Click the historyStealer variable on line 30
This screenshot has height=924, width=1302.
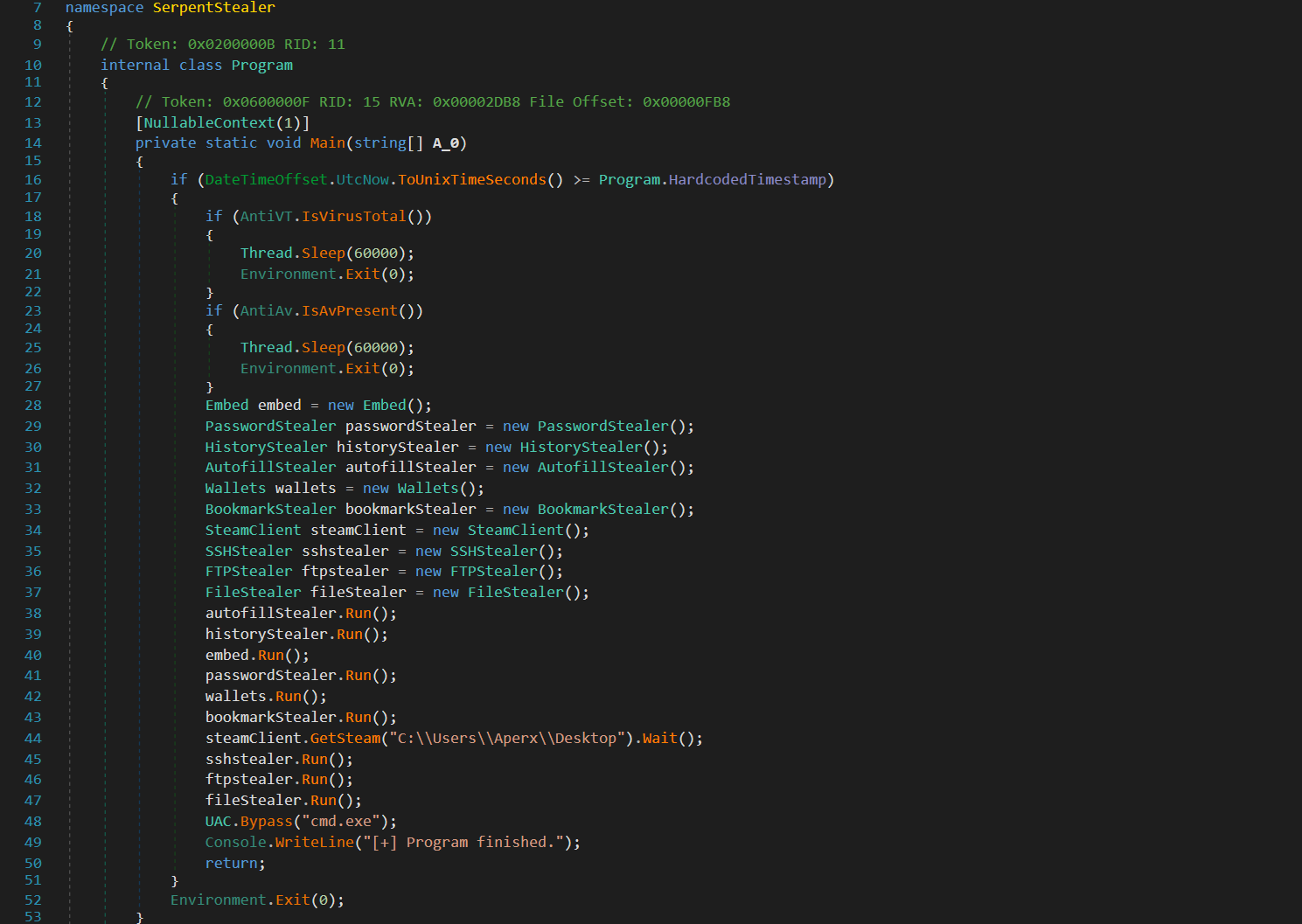click(x=398, y=448)
